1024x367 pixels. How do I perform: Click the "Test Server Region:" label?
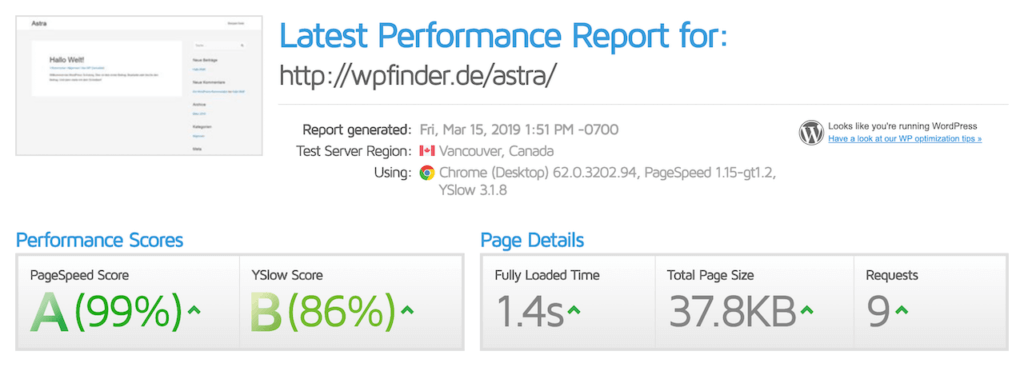[354, 151]
